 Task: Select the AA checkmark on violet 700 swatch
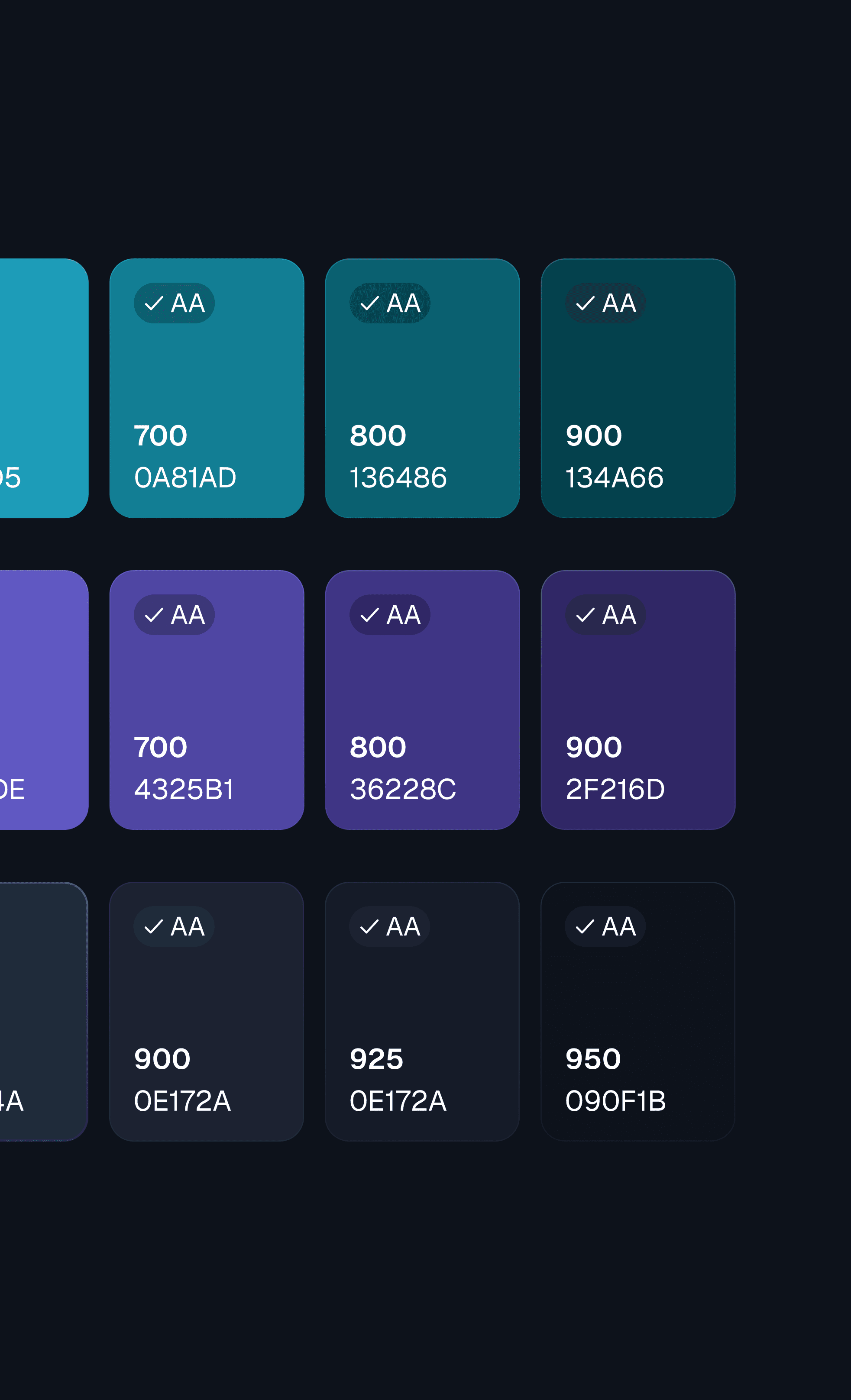(x=174, y=615)
